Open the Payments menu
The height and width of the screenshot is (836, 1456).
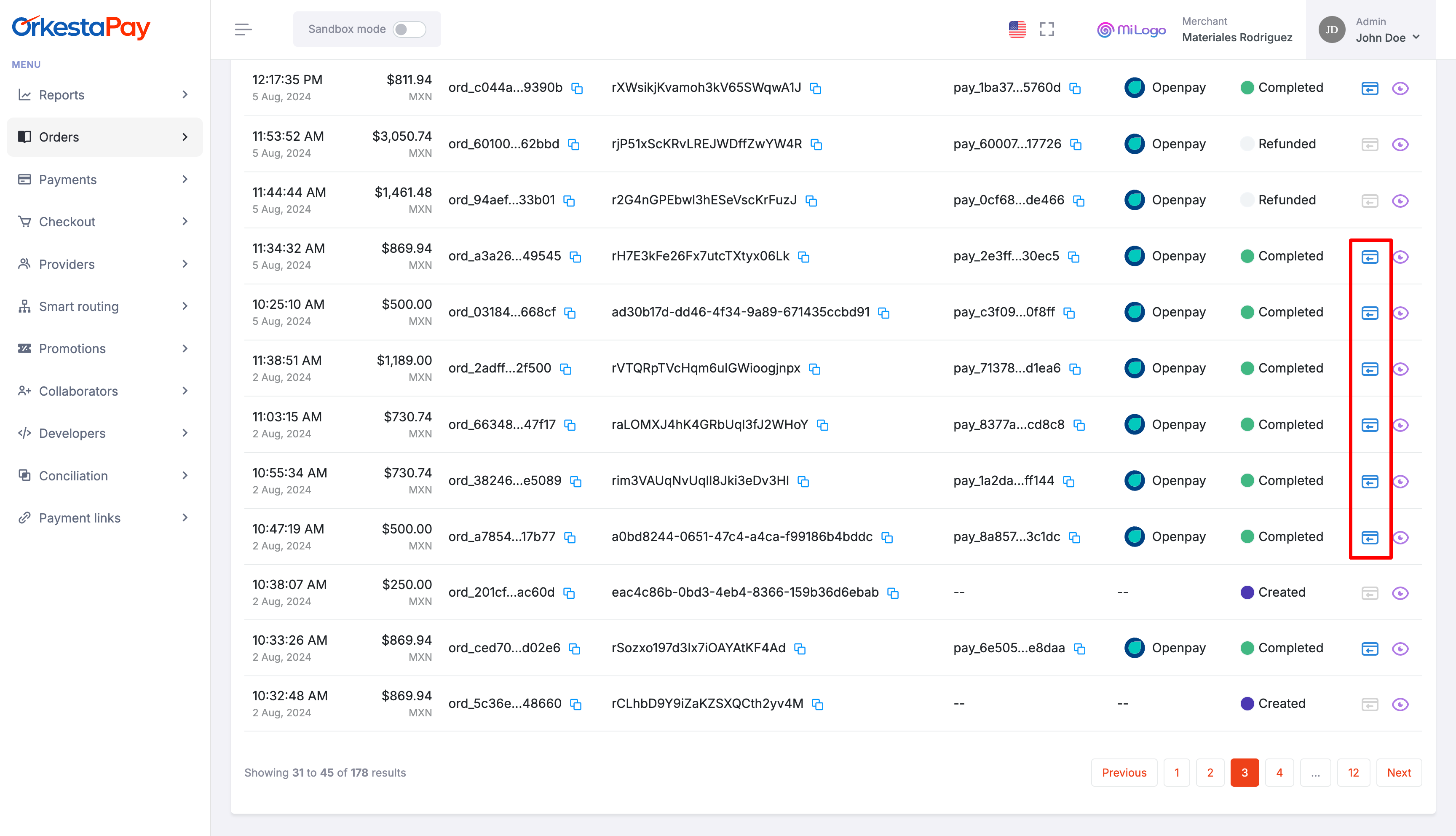point(104,180)
